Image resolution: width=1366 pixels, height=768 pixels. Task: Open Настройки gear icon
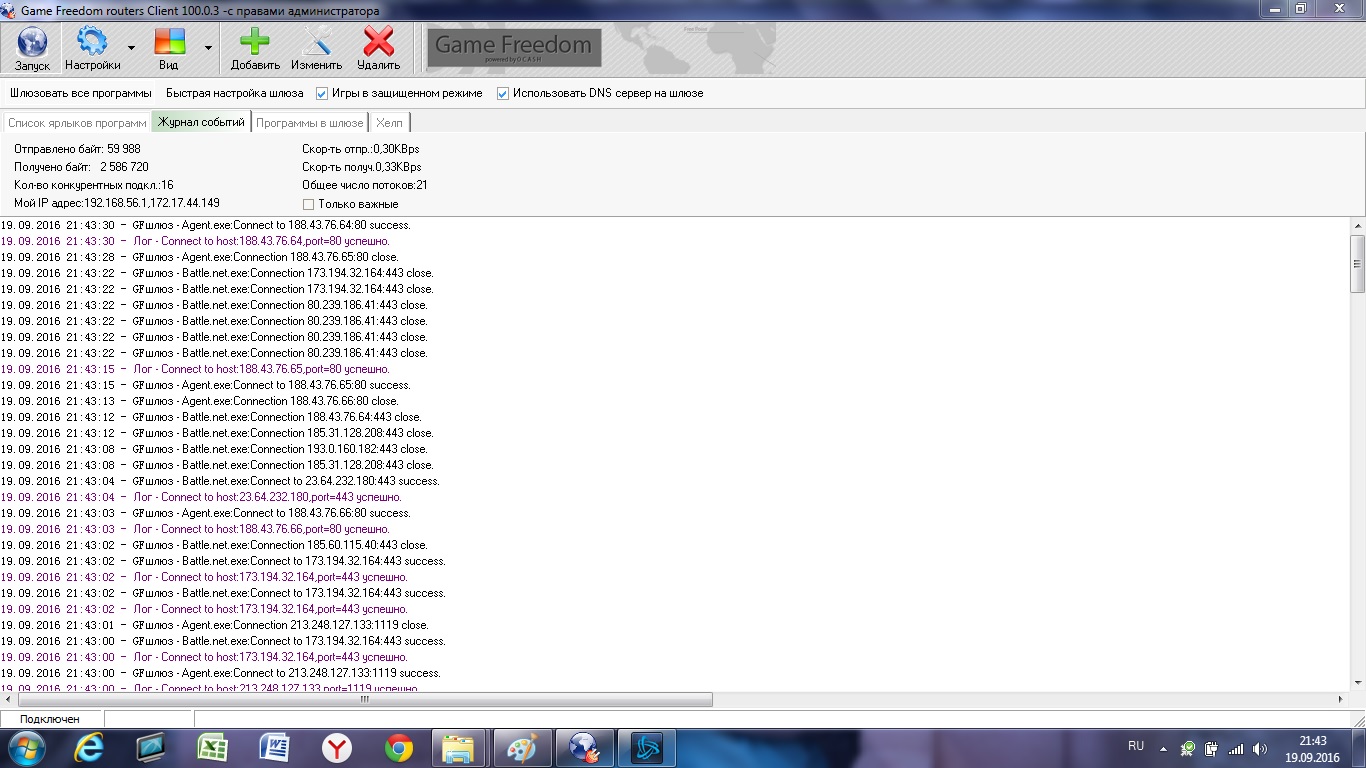click(x=92, y=43)
